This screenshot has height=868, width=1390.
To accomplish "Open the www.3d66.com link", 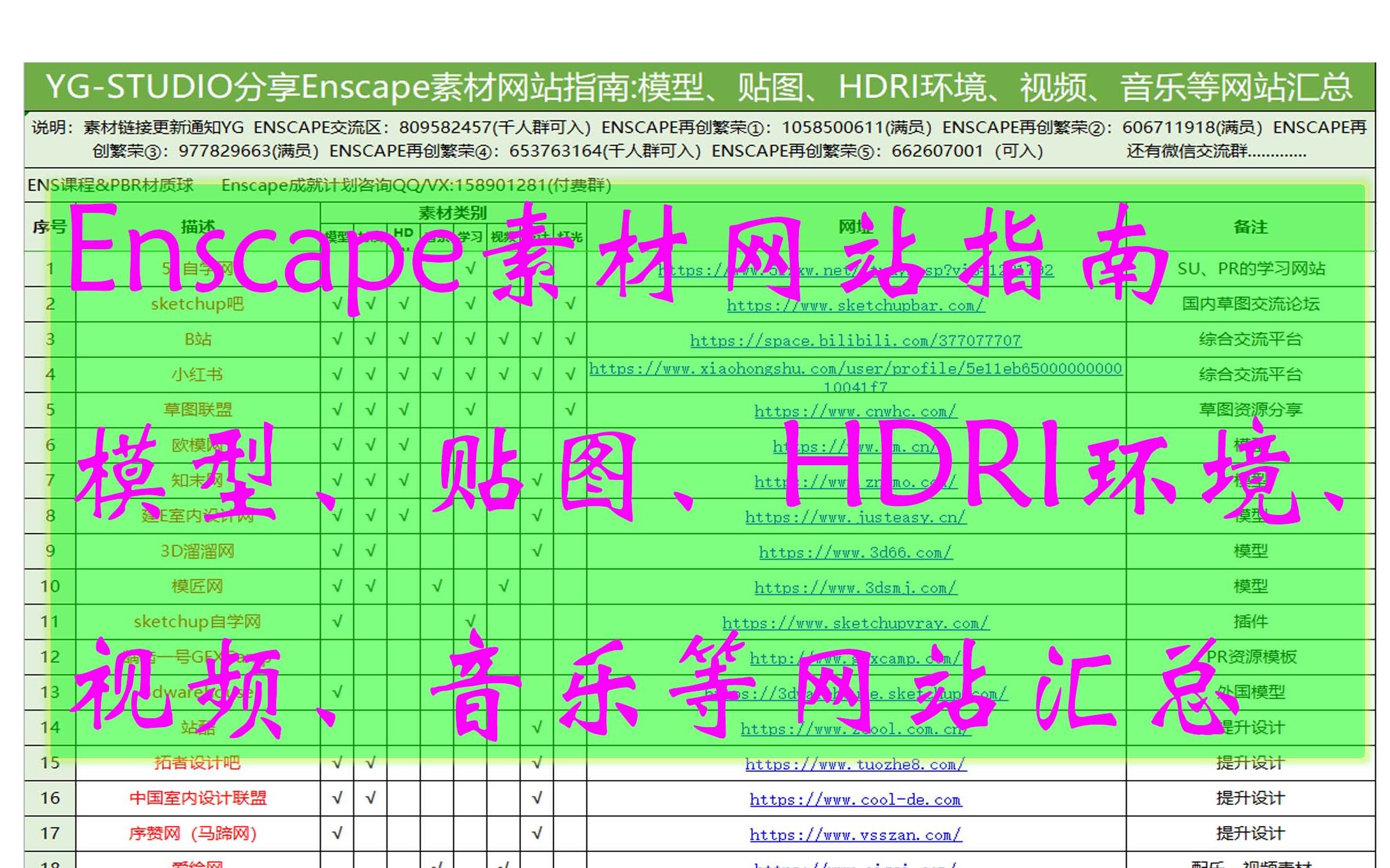I will coord(856,553).
